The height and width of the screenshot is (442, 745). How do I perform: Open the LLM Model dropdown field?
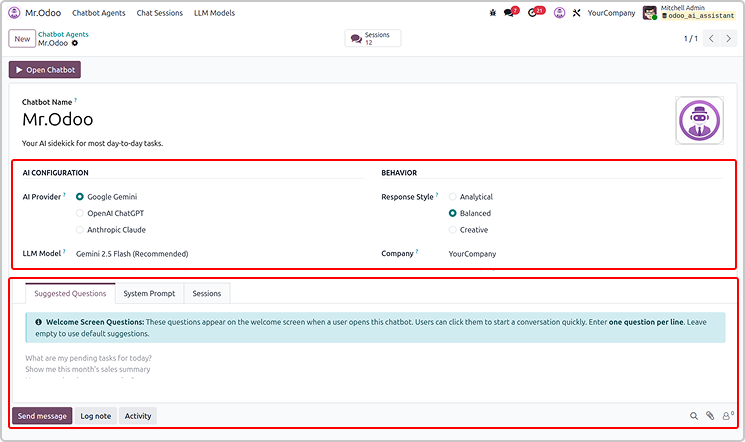pyautogui.click(x=200, y=254)
